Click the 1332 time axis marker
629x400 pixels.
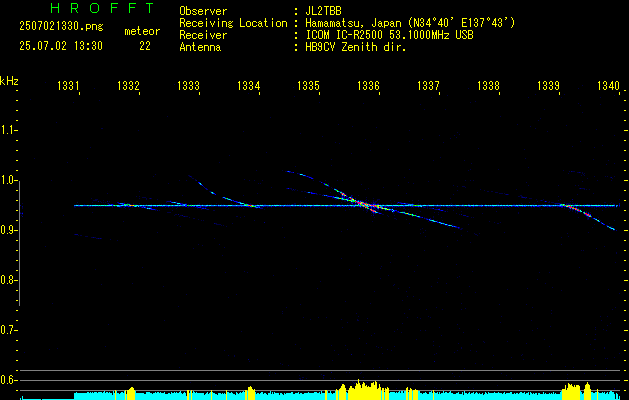pos(128,85)
